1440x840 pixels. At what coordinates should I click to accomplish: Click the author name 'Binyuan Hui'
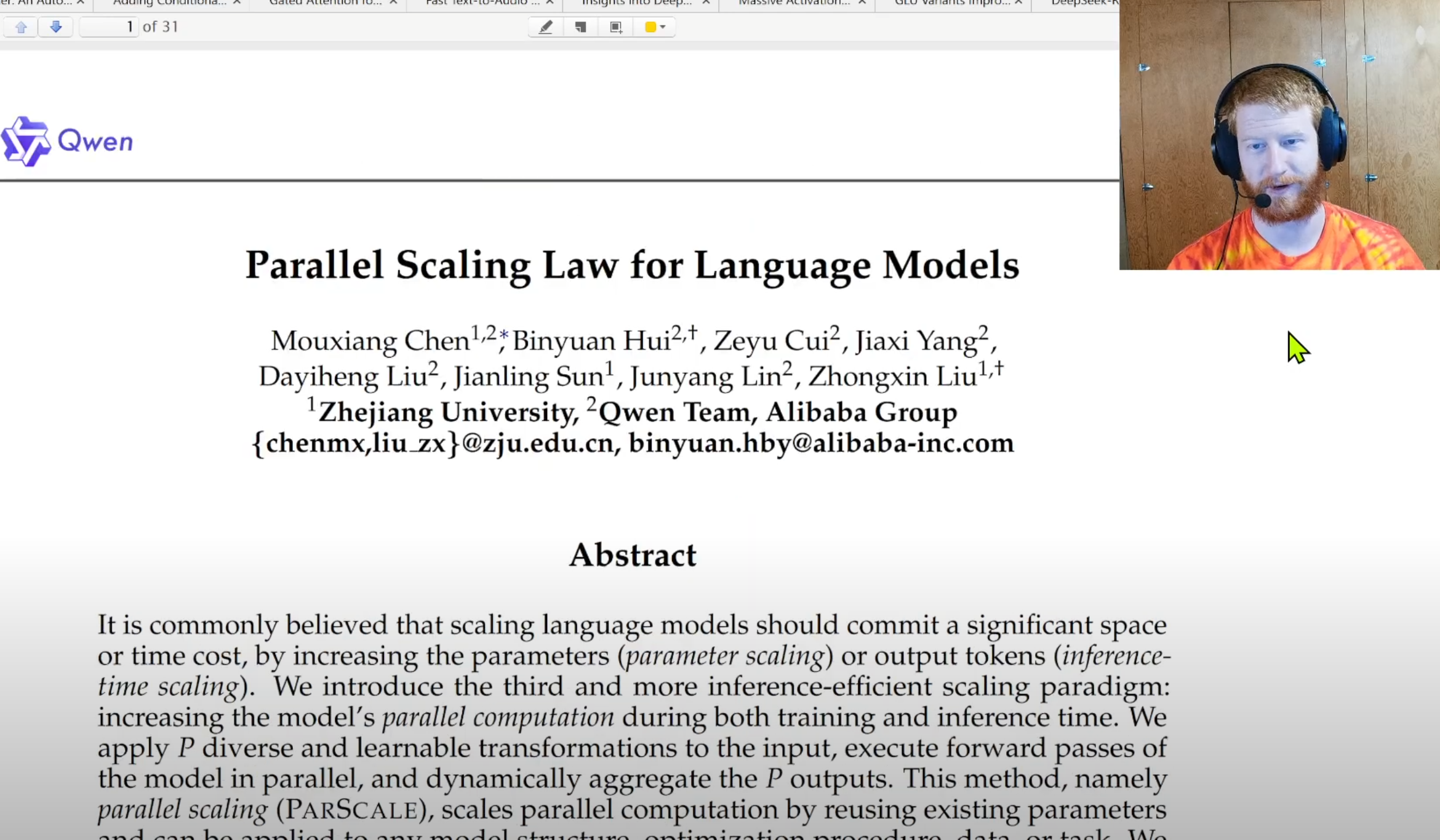591,341
